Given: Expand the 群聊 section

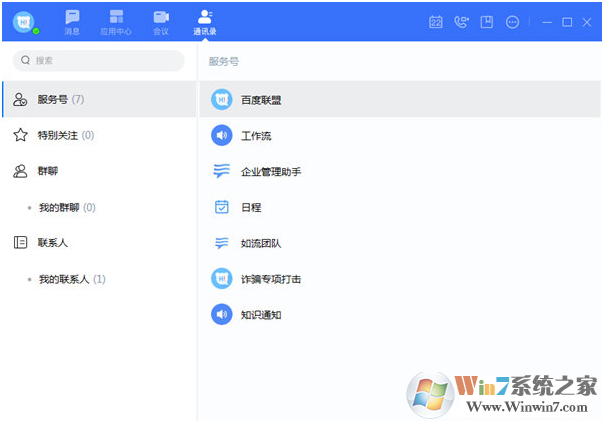Looking at the screenshot, I should 99,171.
